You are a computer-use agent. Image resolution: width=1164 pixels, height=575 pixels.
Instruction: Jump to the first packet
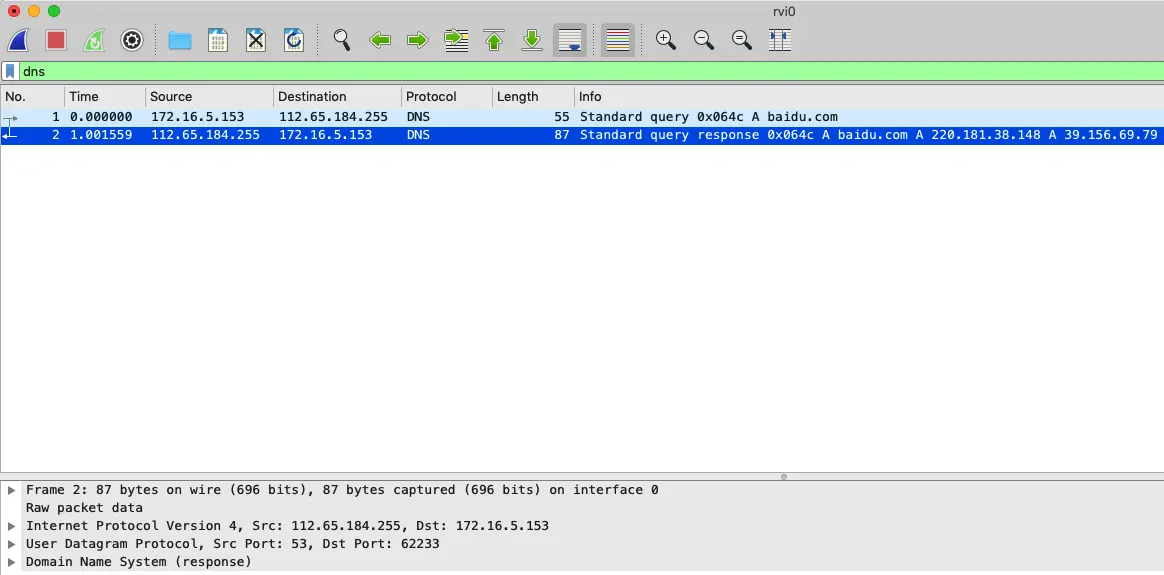494,40
